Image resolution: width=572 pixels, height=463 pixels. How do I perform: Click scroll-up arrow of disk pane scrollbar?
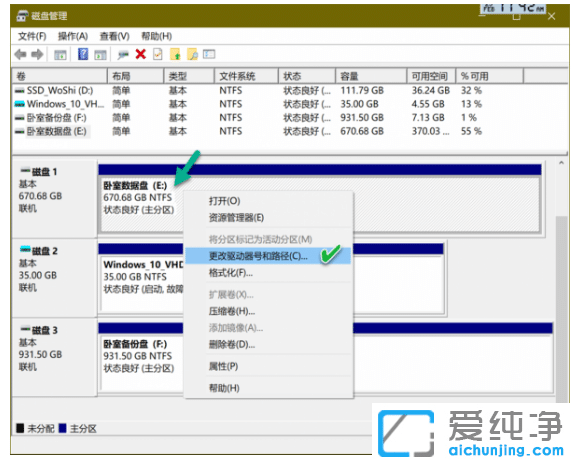(561, 164)
